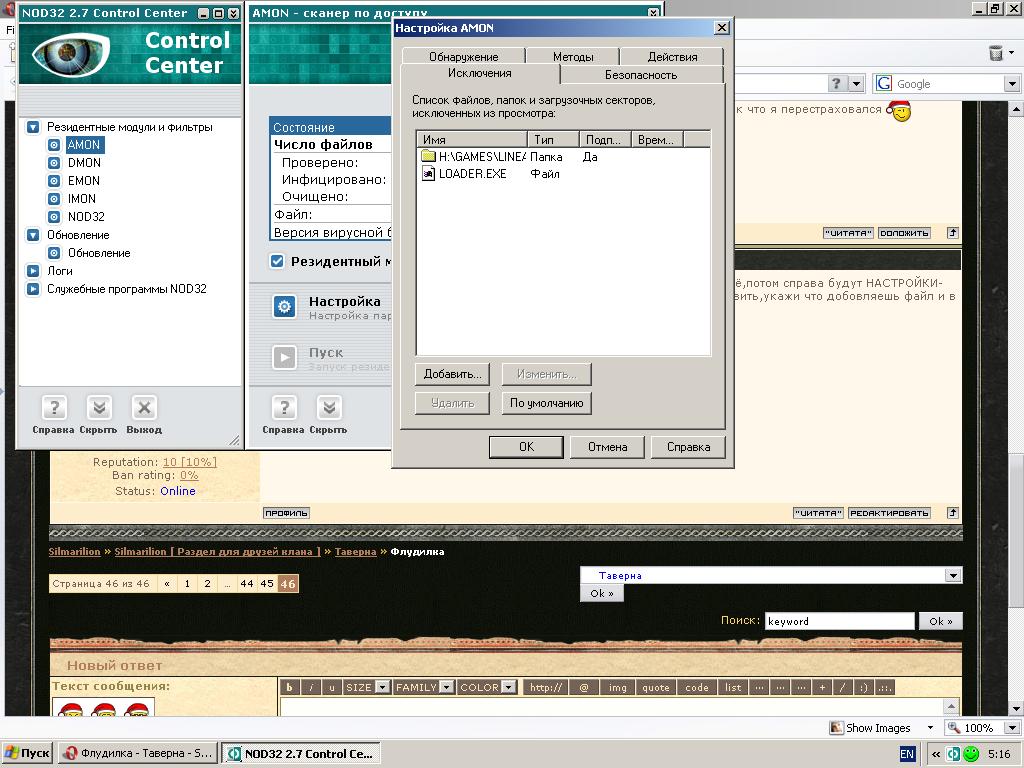Click Выход icon in Control Center
The image size is (1024, 768).
[x=144, y=408]
